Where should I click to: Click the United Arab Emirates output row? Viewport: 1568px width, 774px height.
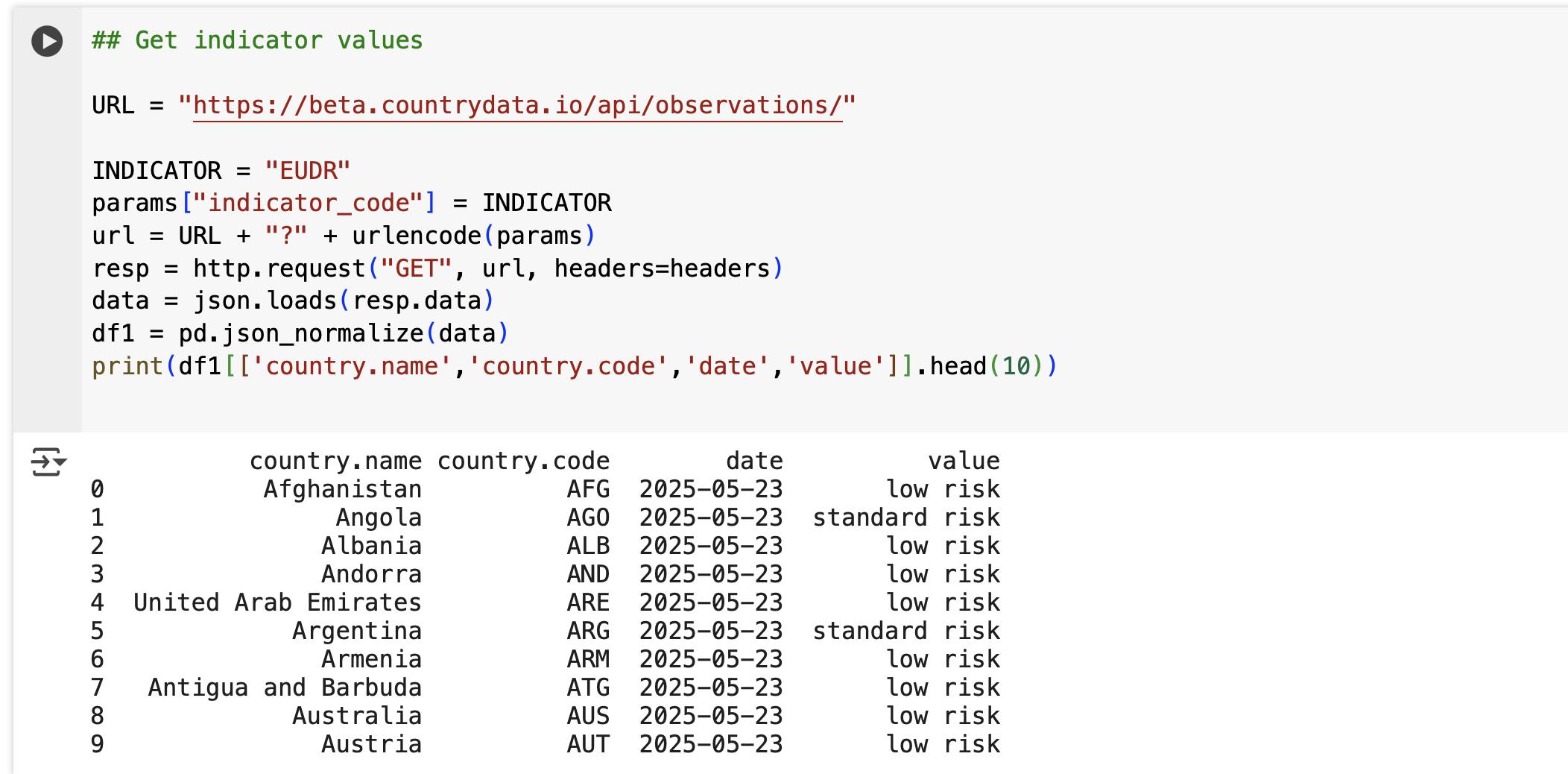(x=546, y=602)
